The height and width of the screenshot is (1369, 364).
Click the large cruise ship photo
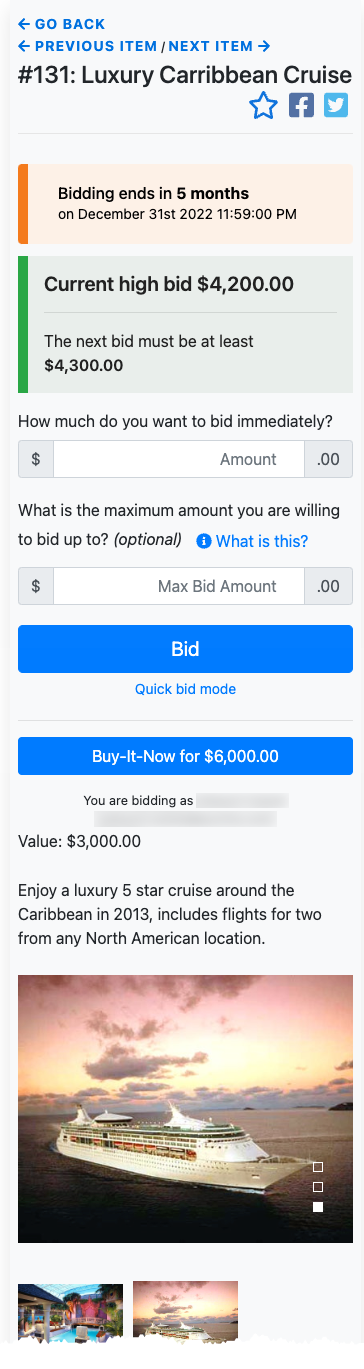click(x=185, y=1109)
